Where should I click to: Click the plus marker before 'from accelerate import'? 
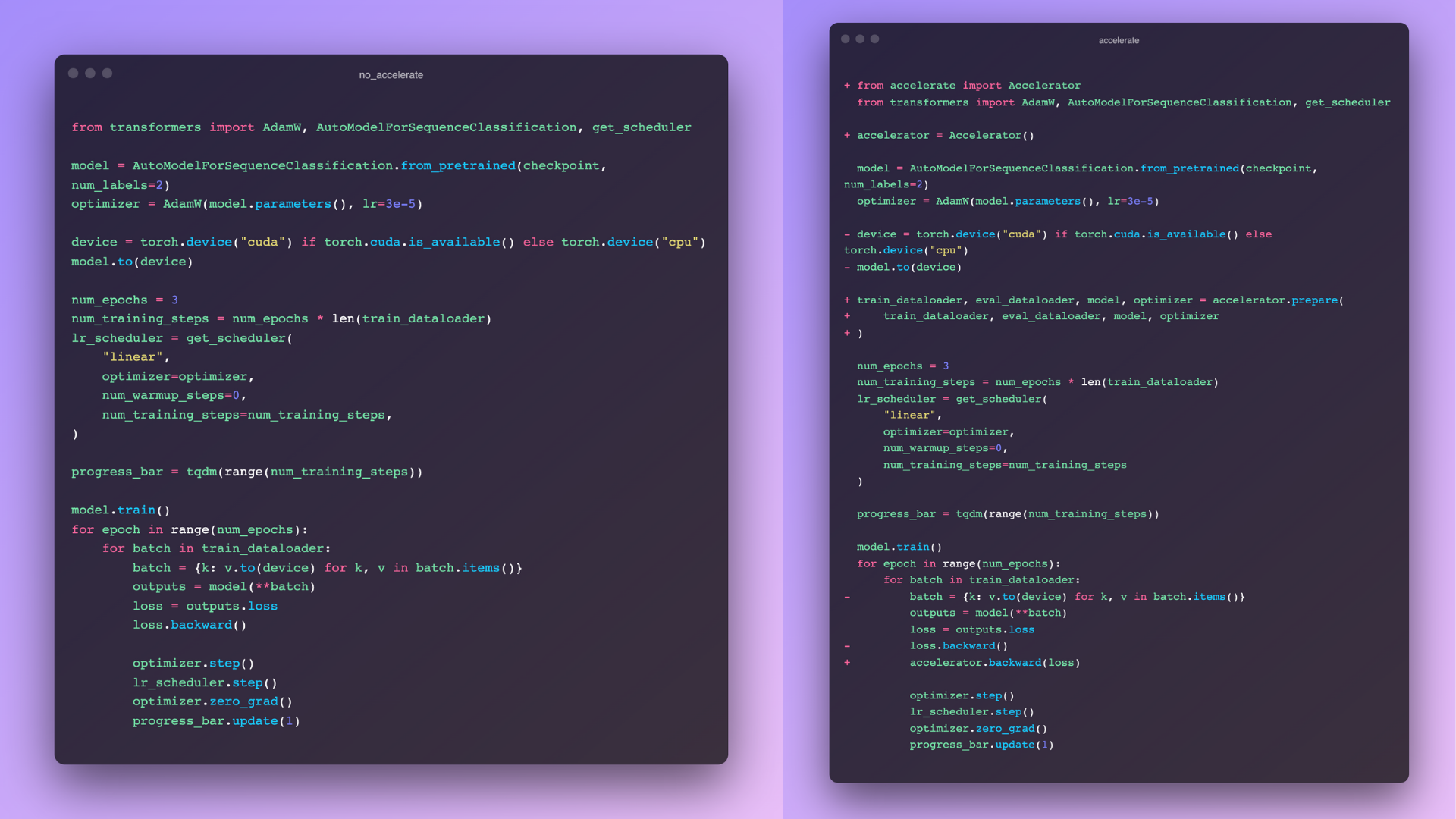pyautogui.click(x=847, y=86)
